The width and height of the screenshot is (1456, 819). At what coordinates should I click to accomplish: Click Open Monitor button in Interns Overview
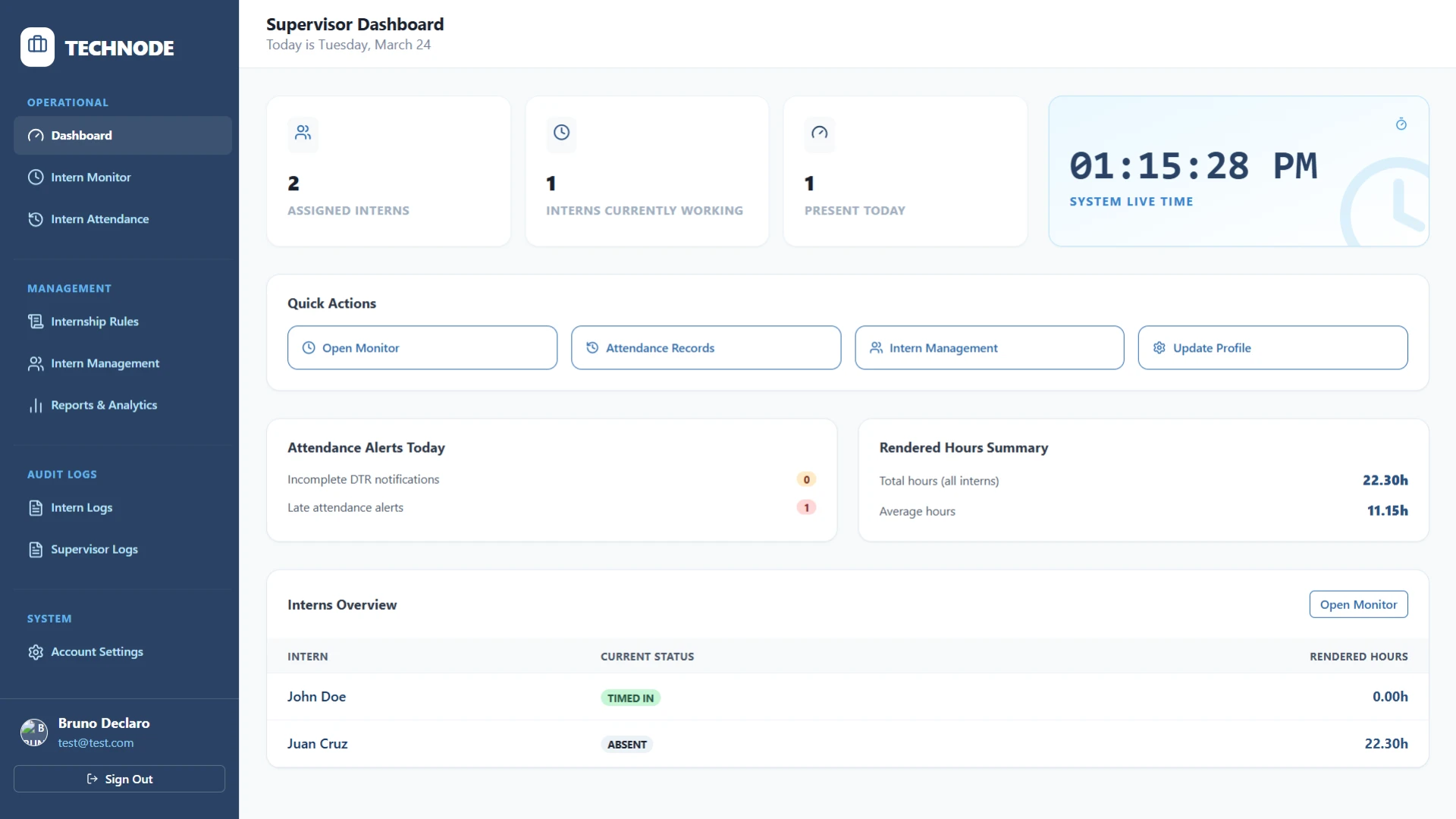coord(1358,604)
